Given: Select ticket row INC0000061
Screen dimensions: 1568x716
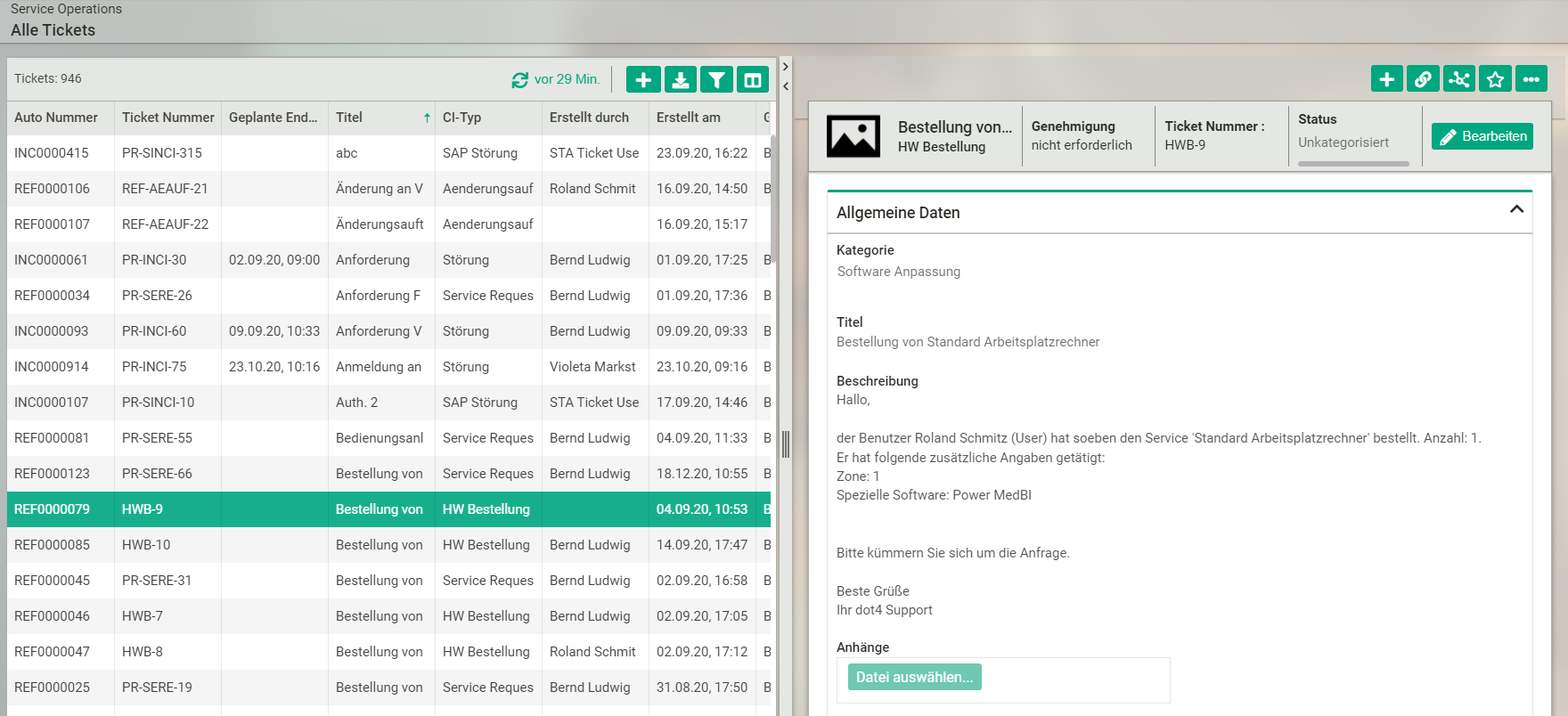Looking at the screenshot, I should pyautogui.click(x=388, y=260).
